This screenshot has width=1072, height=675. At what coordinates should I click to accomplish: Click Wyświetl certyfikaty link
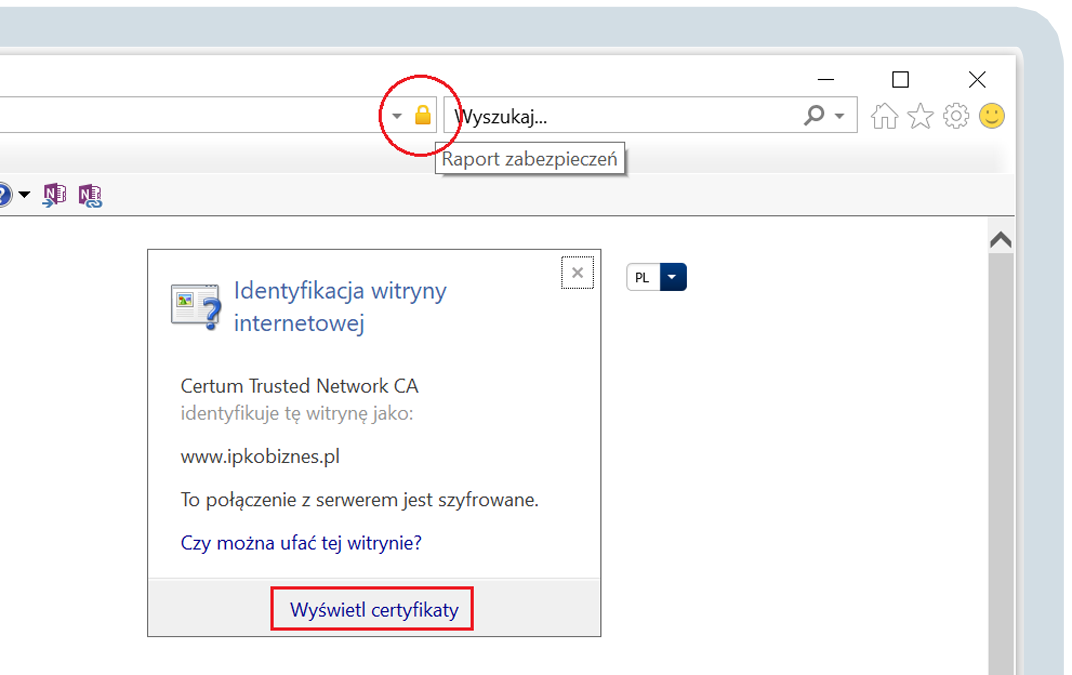(x=373, y=609)
